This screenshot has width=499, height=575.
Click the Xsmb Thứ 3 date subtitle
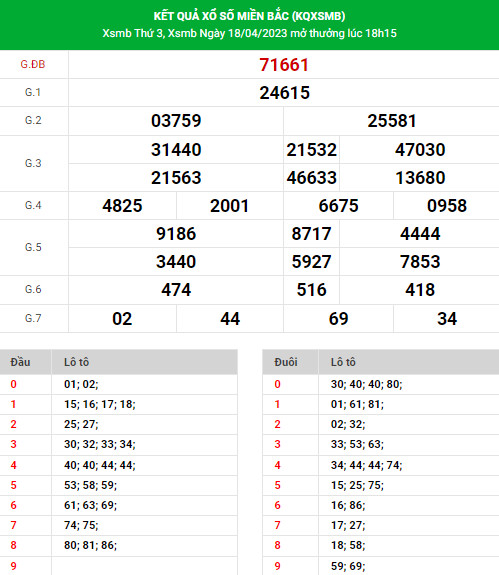[249, 33]
